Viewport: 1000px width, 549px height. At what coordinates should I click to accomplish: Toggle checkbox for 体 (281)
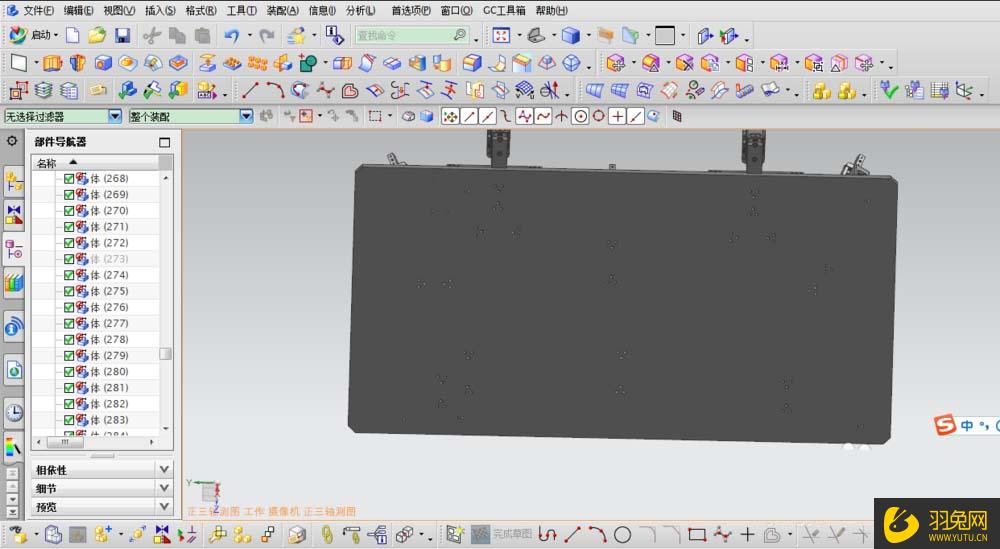[69, 388]
